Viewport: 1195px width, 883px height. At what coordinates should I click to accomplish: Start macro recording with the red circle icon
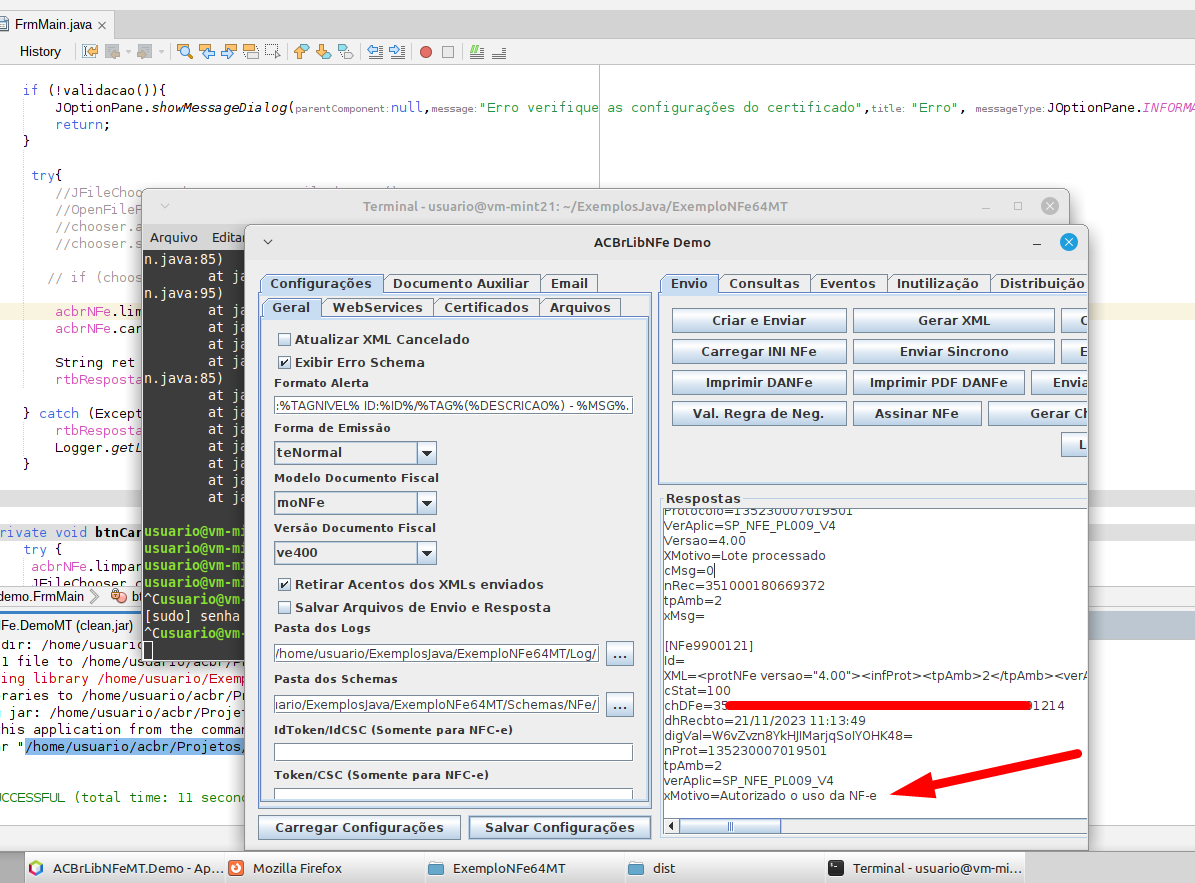point(426,52)
